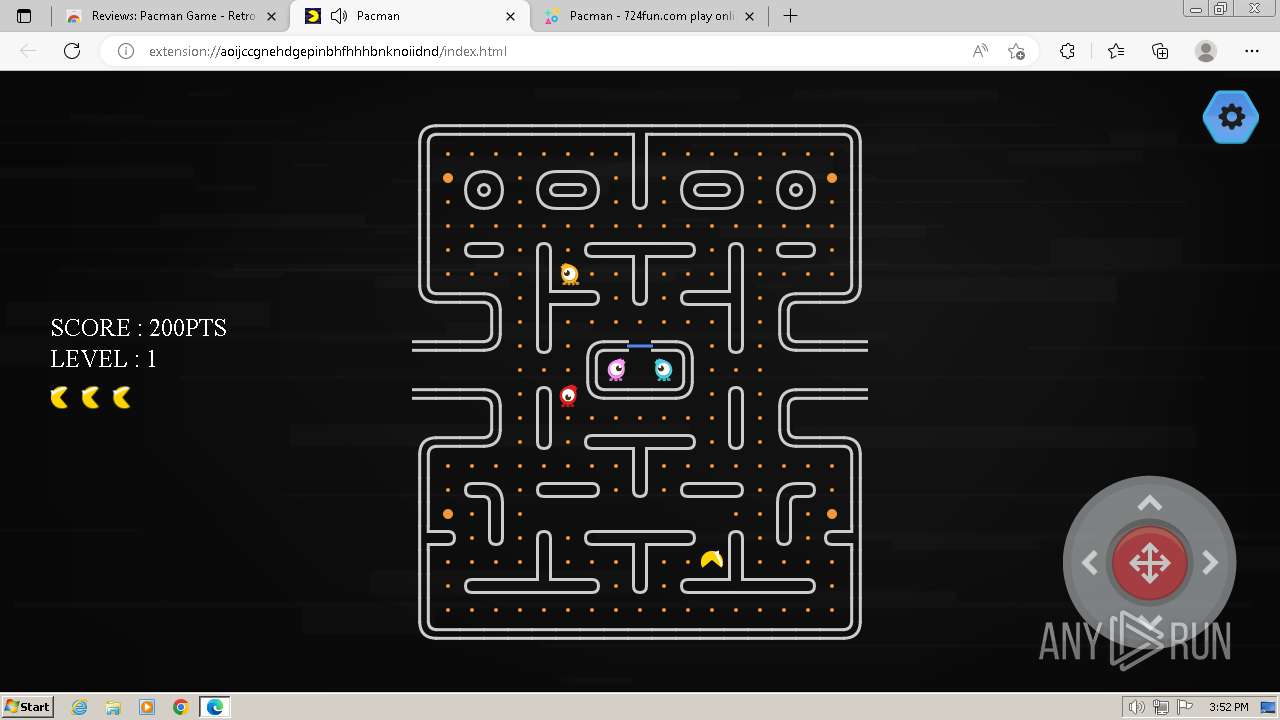The image size is (1280, 720).
Task: View site information icon
Action: point(126,51)
